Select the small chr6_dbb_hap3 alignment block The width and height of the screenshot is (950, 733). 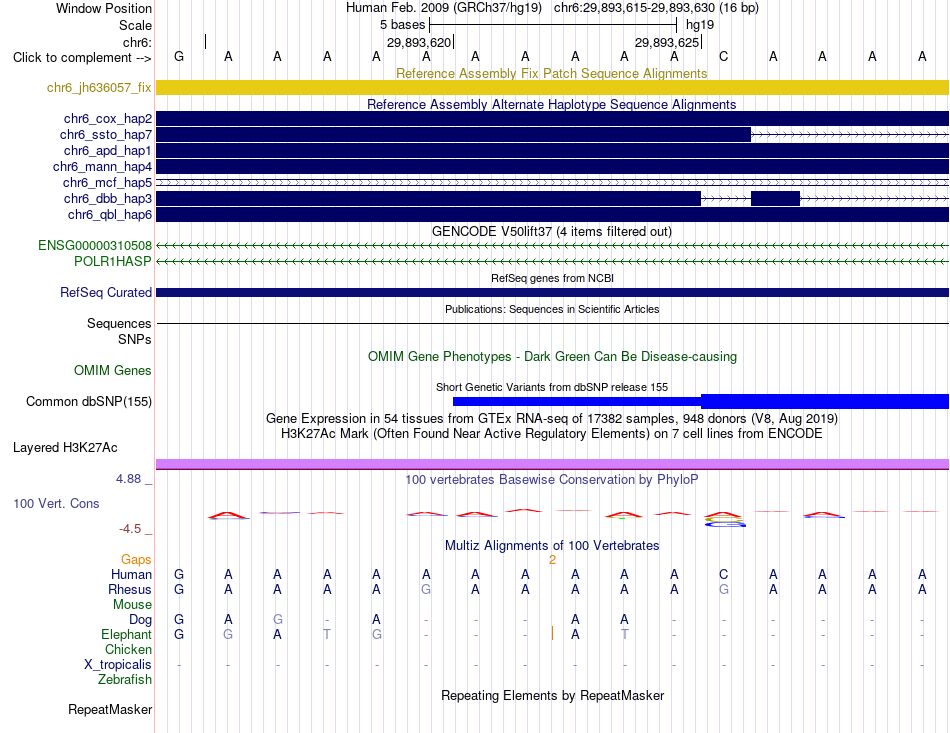tap(776, 198)
